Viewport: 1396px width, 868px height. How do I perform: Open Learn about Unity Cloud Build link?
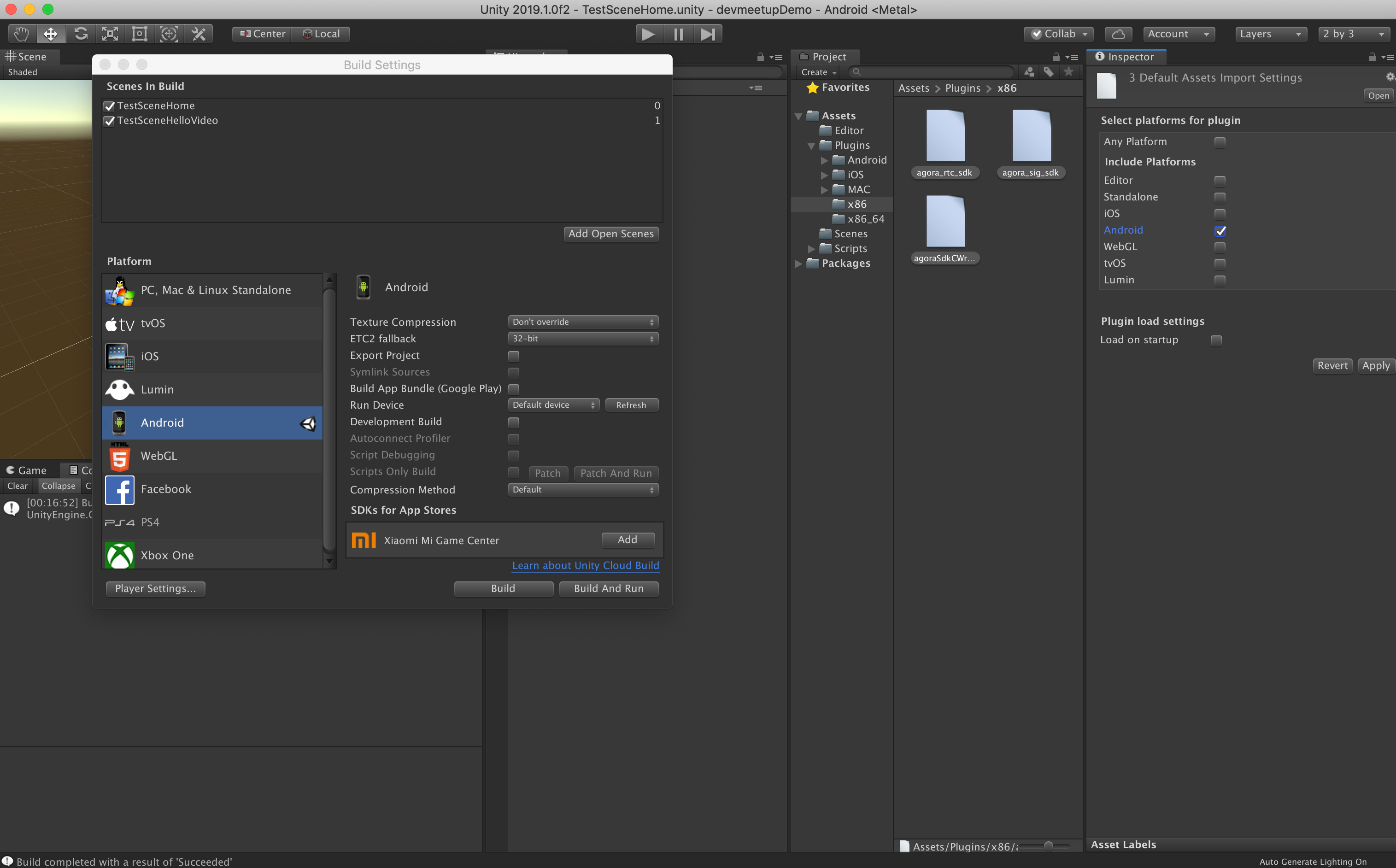tap(585, 565)
